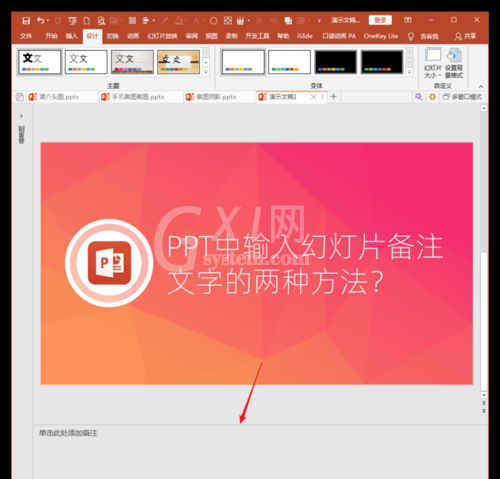Click the purple magnifier icon in tab bar
The image size is (500, 479).
click(x=418, y=97)
